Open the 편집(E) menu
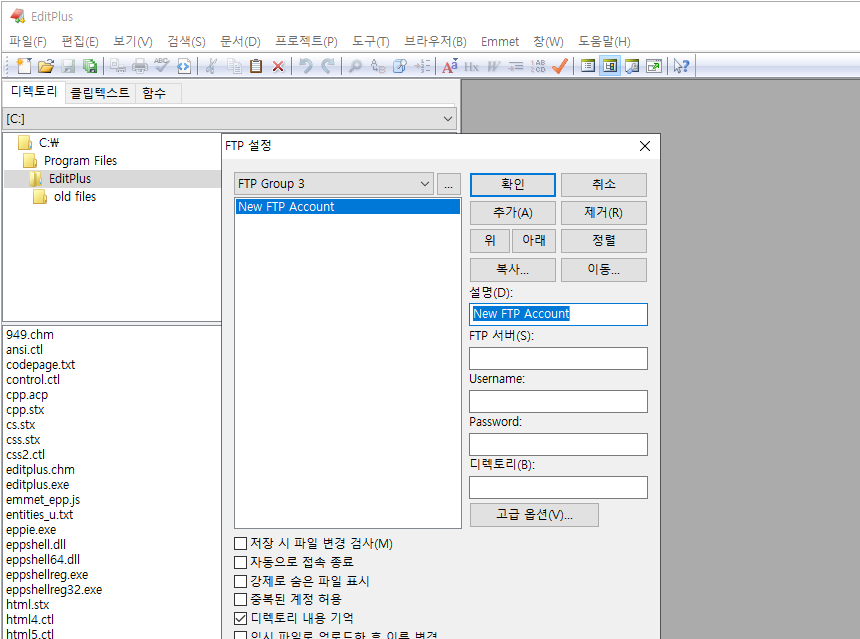Screen dimensions: 860x639 tap(80, 42)
